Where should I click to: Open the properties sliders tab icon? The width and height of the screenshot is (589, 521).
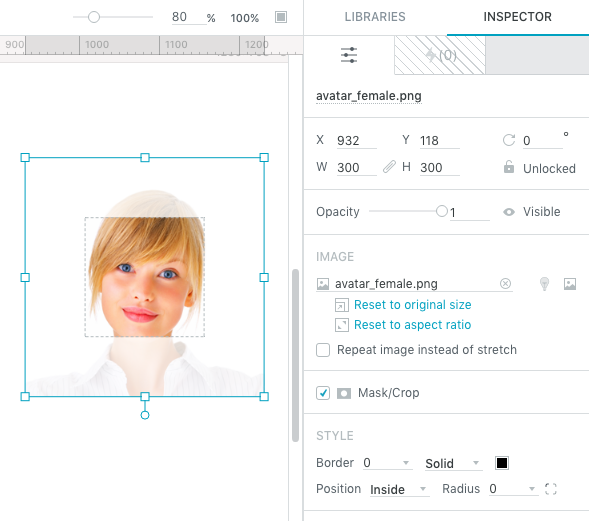point(349,55)
